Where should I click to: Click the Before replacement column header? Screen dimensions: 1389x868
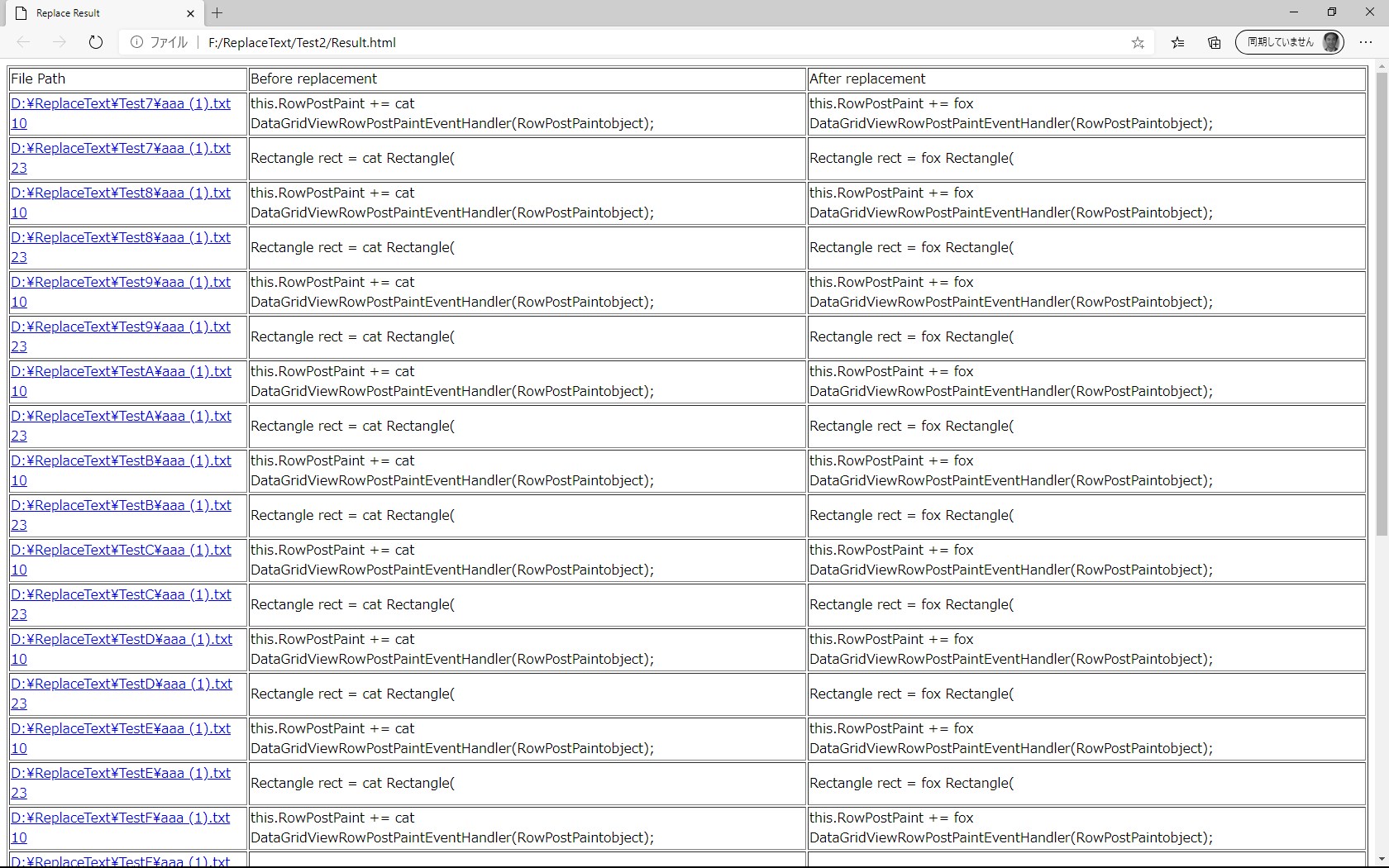(527, 79)
